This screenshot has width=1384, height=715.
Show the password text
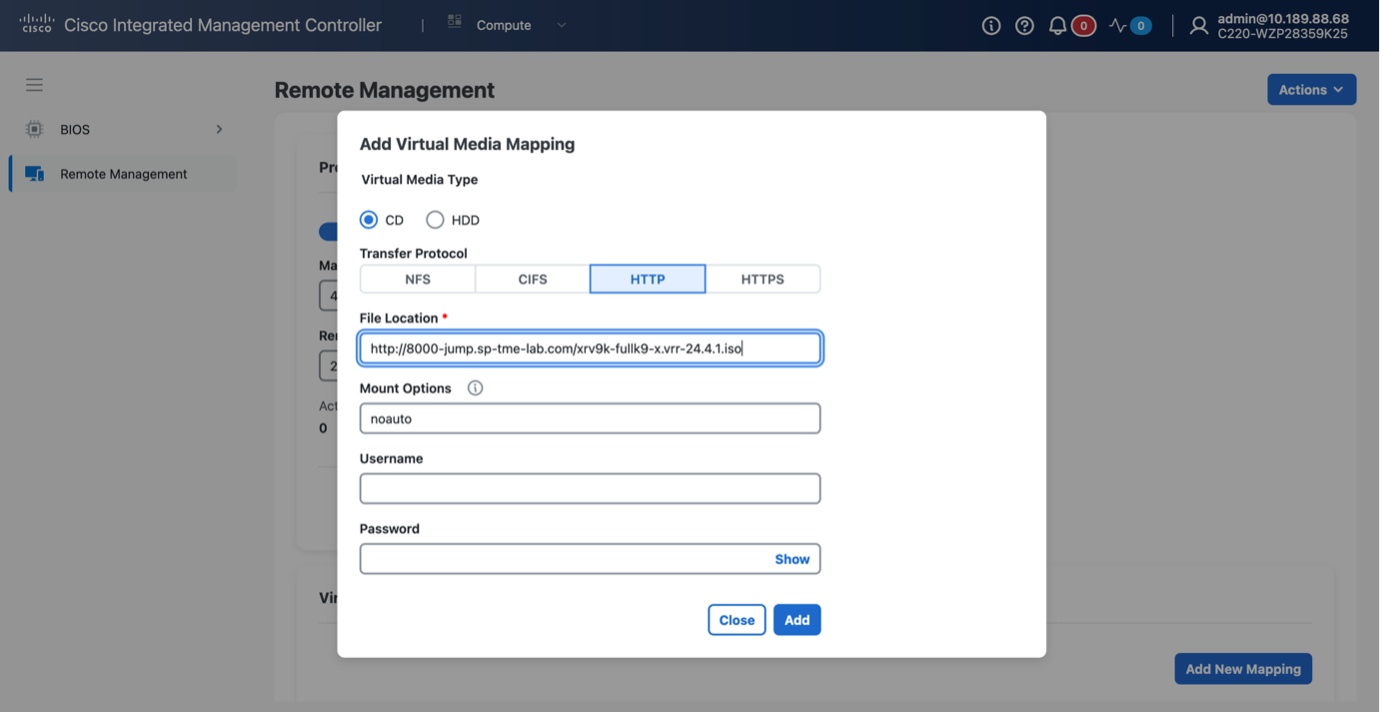coord(792,559)
